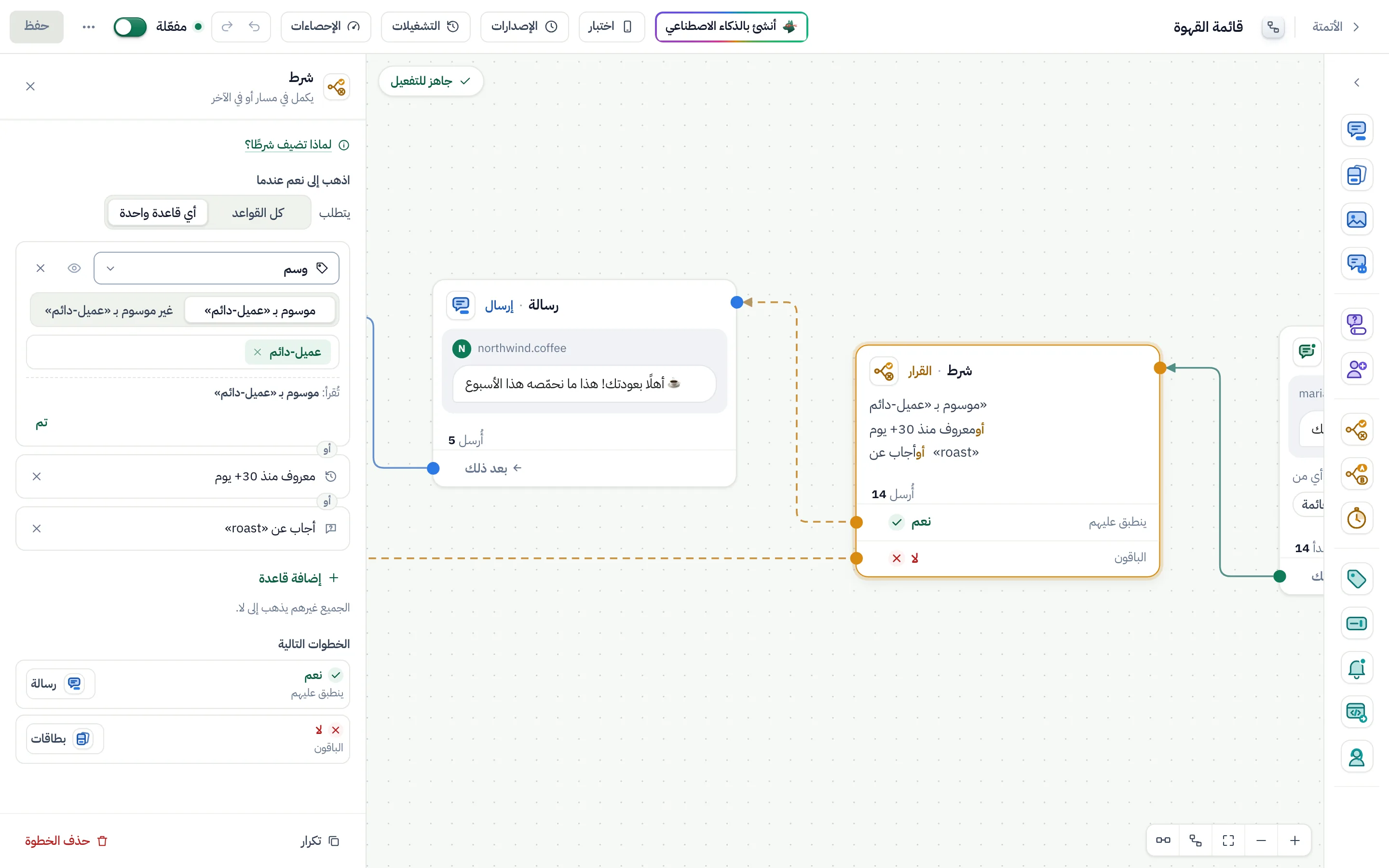Add the notification bell step icon

pyautogui.click(x=1356, y=668)
